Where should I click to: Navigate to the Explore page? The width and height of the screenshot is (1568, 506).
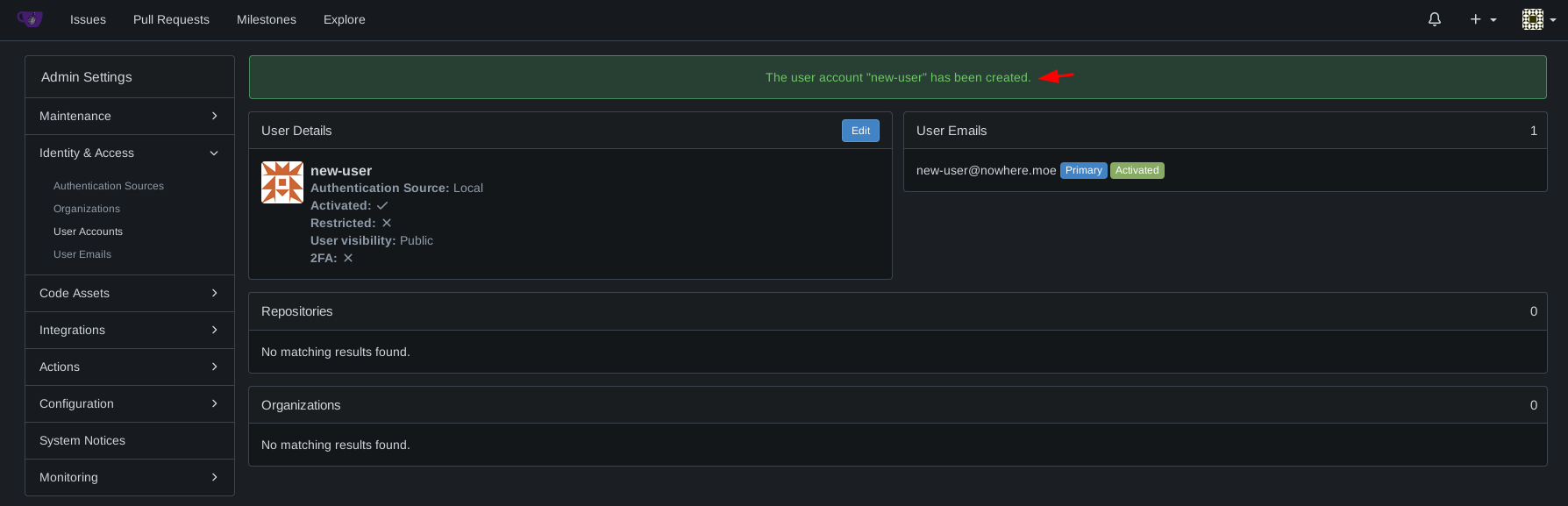(x=344, y=19)
